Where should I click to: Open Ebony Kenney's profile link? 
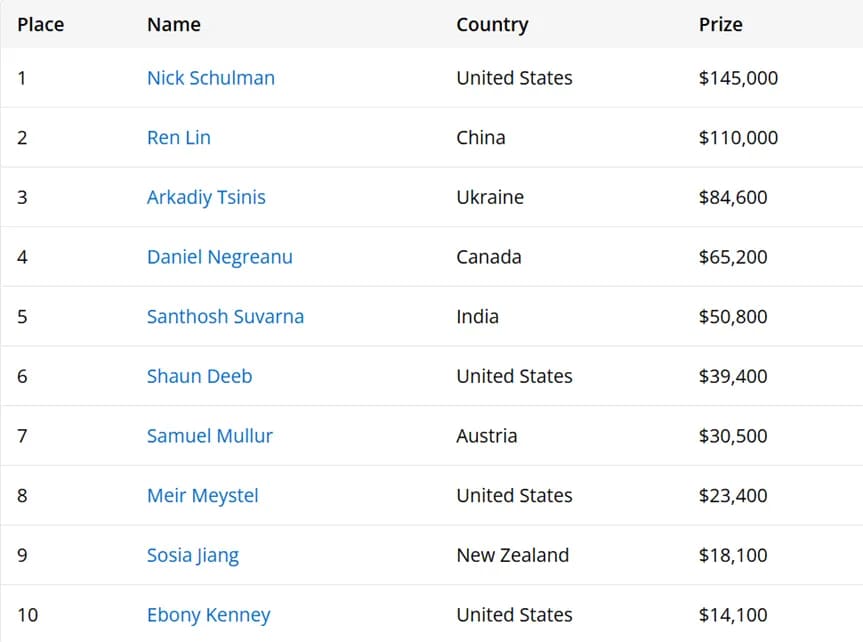point(209,615)
